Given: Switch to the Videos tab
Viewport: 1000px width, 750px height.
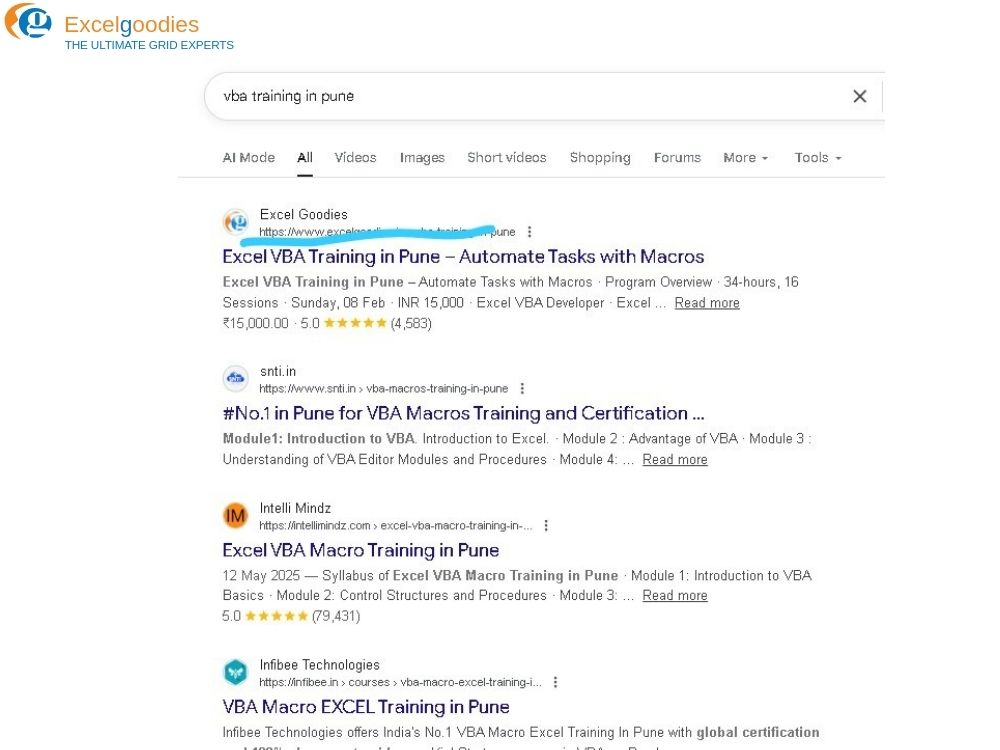Looking at the screenshot, I should [x=355, y=158].
